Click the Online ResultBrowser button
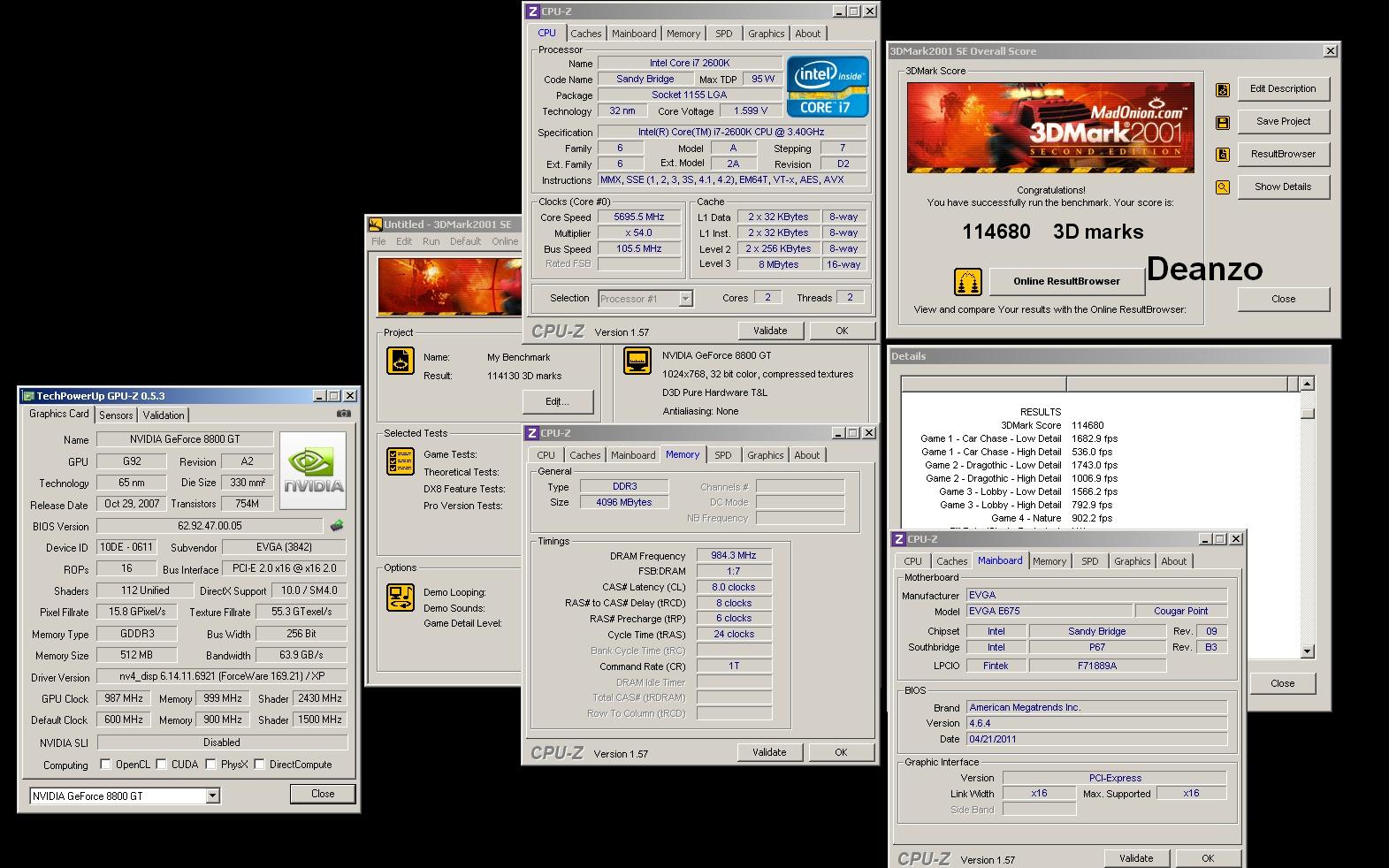This screenshot has width=1389, height=868. 1066,281
